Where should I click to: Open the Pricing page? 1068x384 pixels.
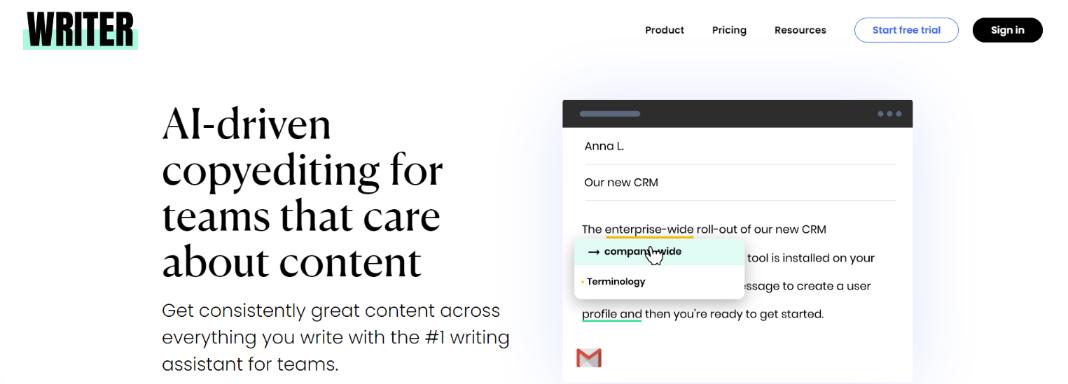pos(729,30)
